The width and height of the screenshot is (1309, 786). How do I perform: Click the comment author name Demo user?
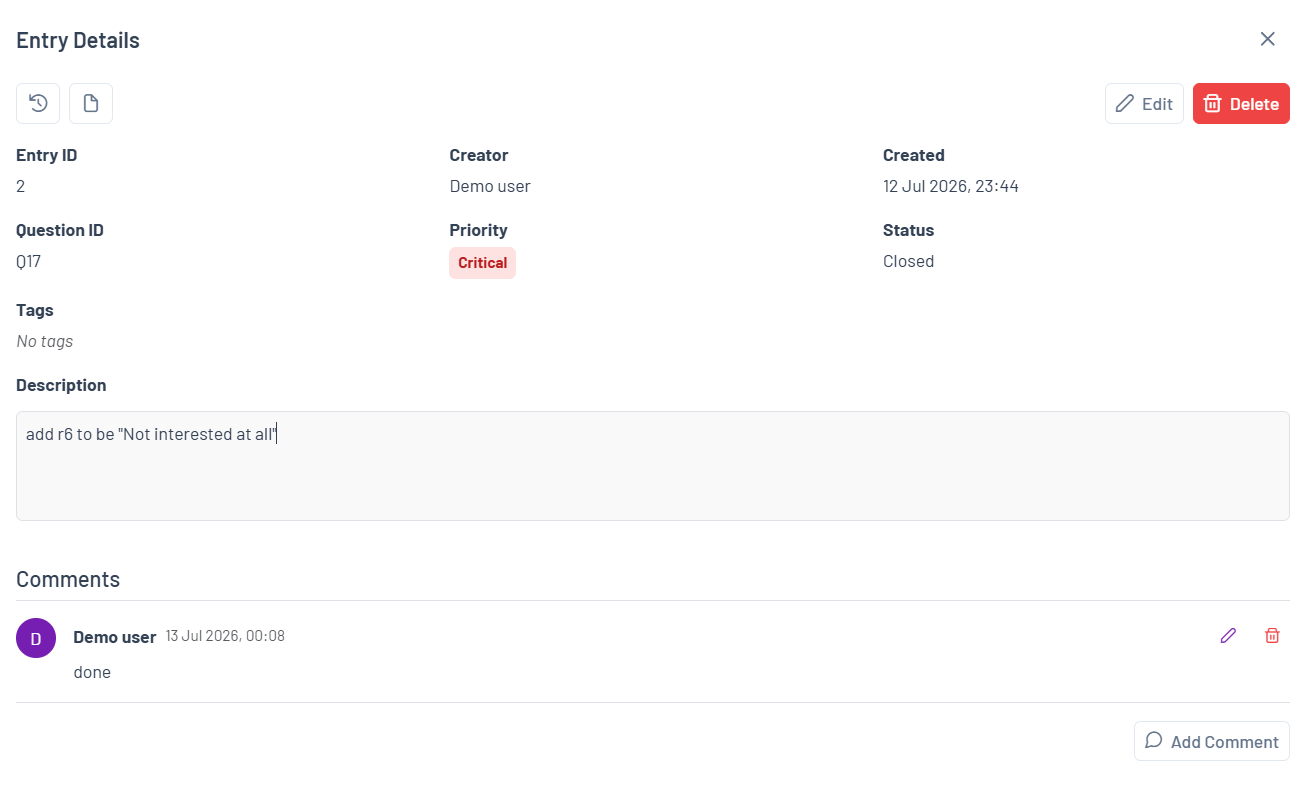(115, 637)
